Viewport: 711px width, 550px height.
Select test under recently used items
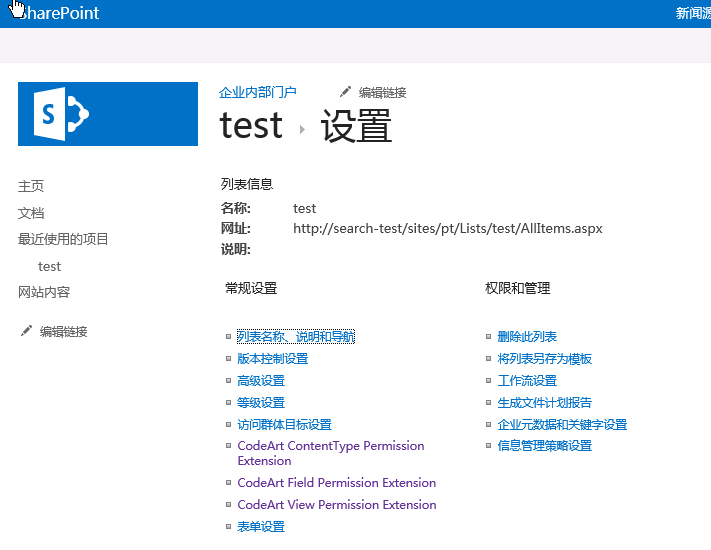coord(49,266)
